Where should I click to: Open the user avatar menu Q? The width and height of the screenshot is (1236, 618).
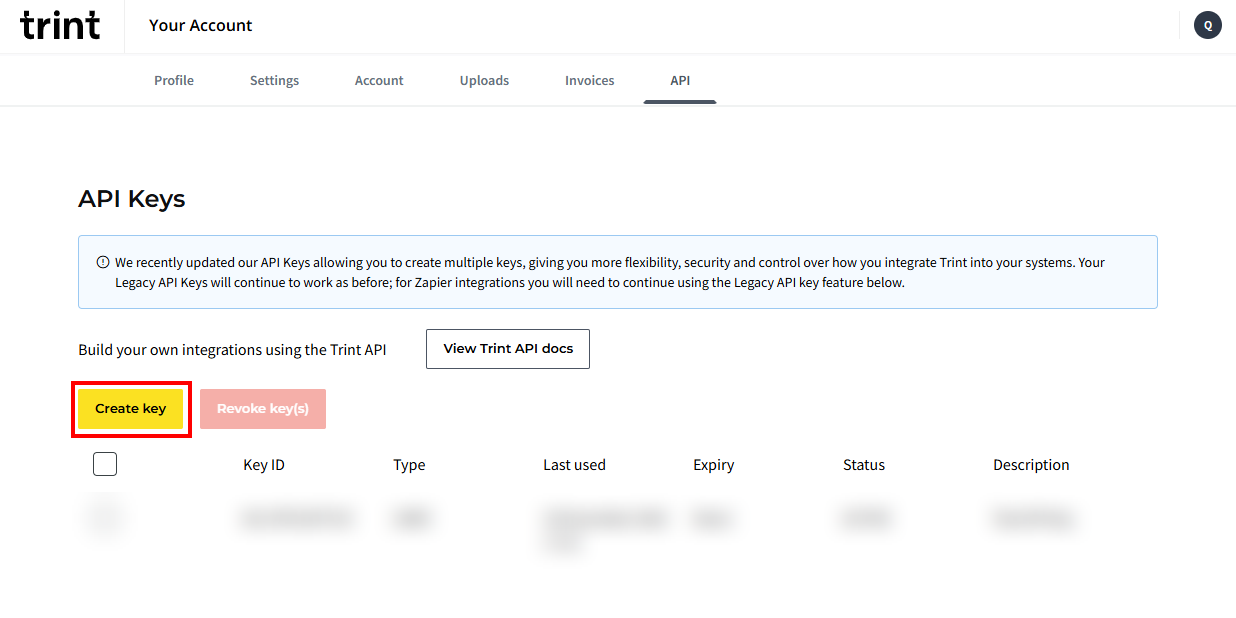[1207, 26]
